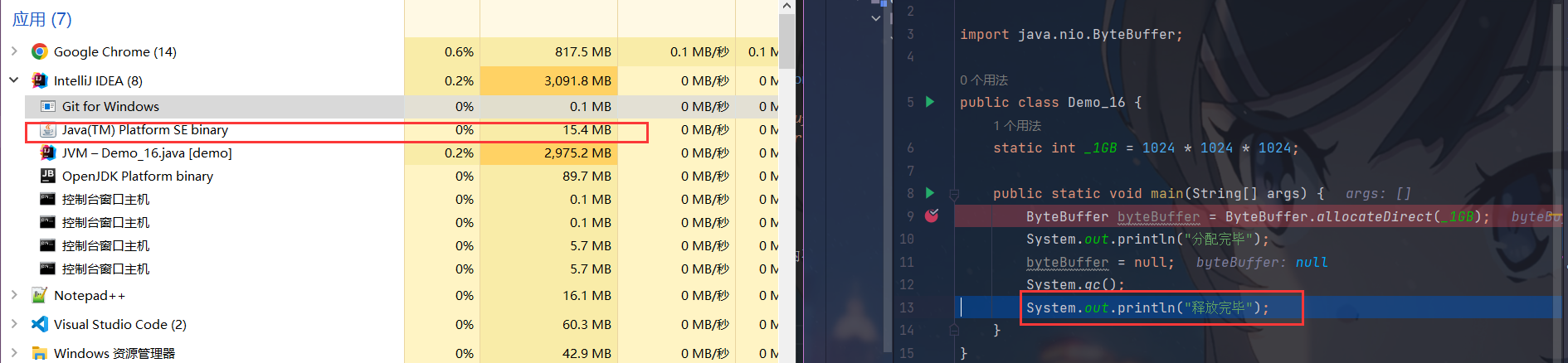
Task: Click run arrow beside main method
Action: click(930, 193)
